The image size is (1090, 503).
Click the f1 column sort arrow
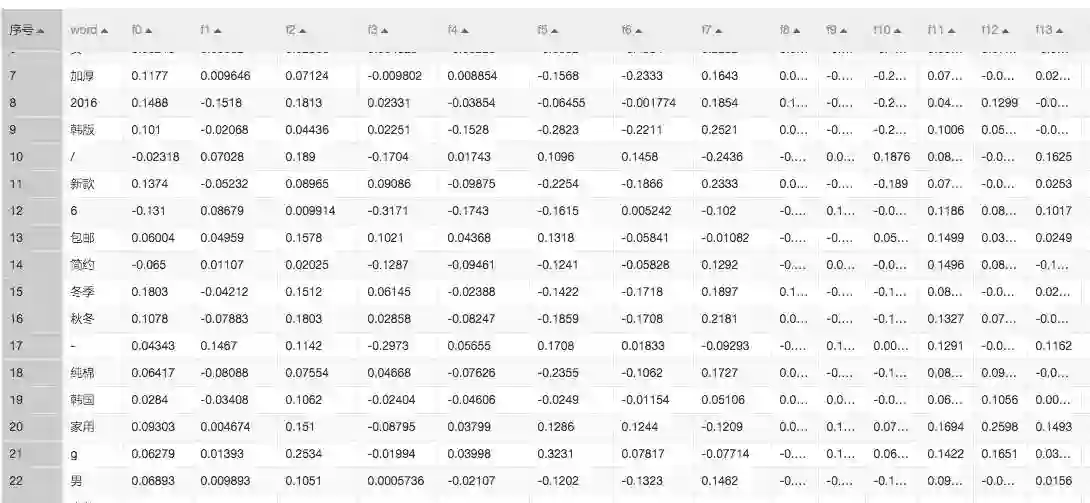(218, 31)
